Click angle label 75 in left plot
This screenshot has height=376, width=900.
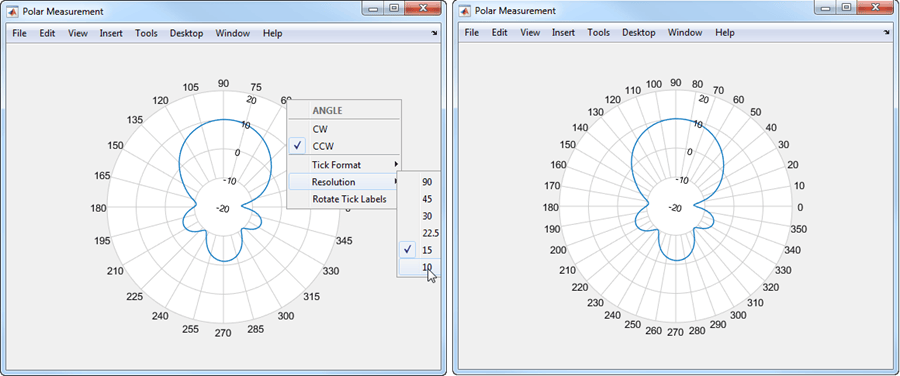[256, 87]
